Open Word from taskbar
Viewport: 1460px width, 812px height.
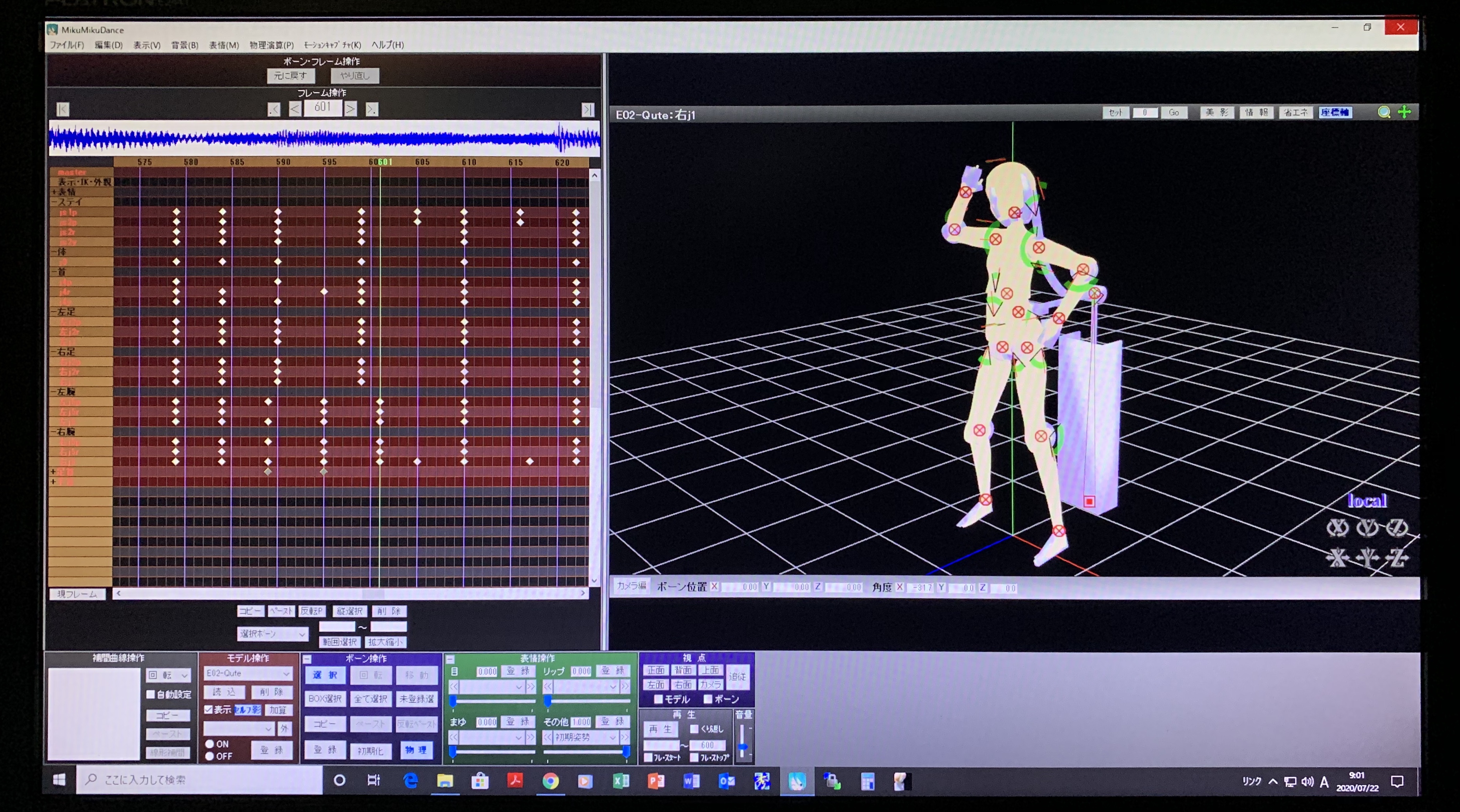[691, 781]
